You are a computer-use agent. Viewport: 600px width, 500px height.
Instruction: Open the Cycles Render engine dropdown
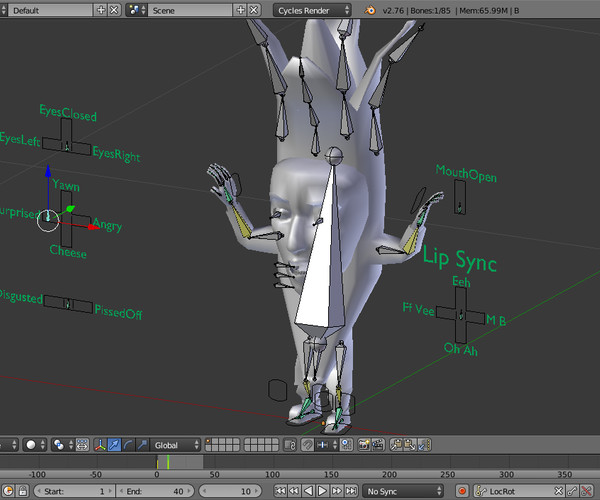pos(313,9)
